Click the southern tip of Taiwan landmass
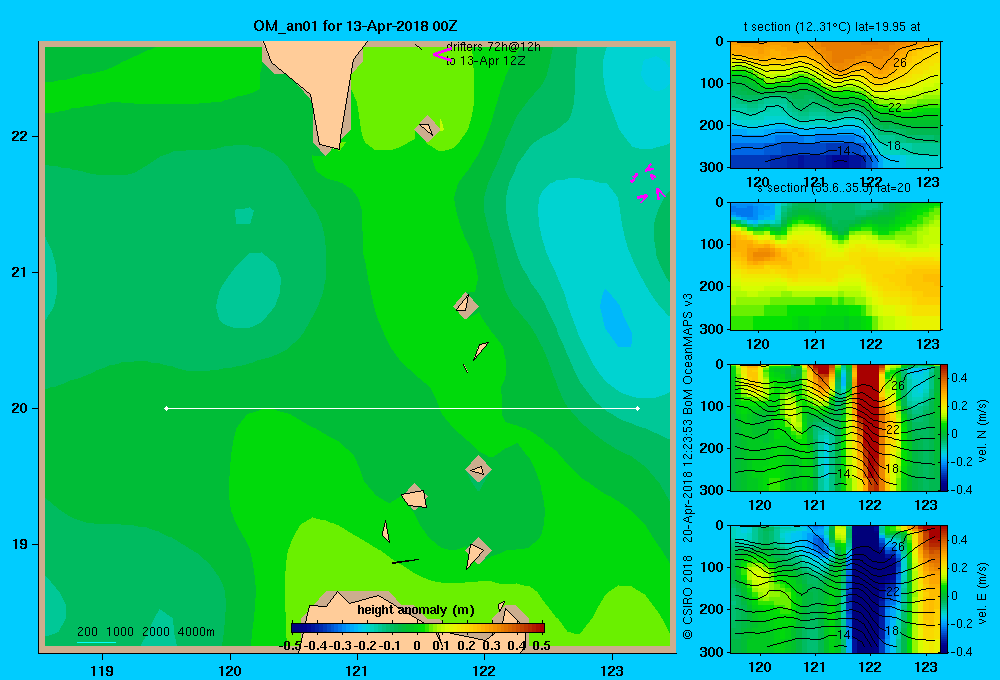 (330, 142)
